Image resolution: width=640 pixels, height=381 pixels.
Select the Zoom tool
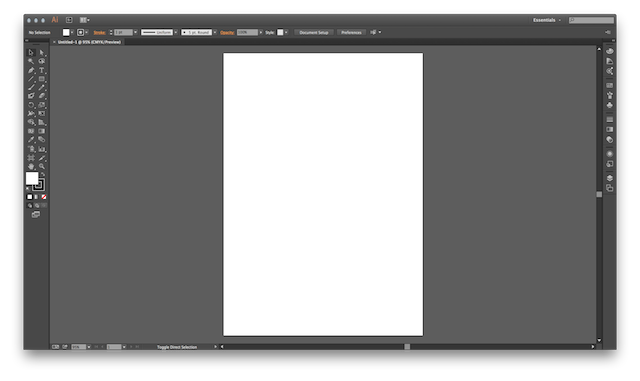pos(42,166)
